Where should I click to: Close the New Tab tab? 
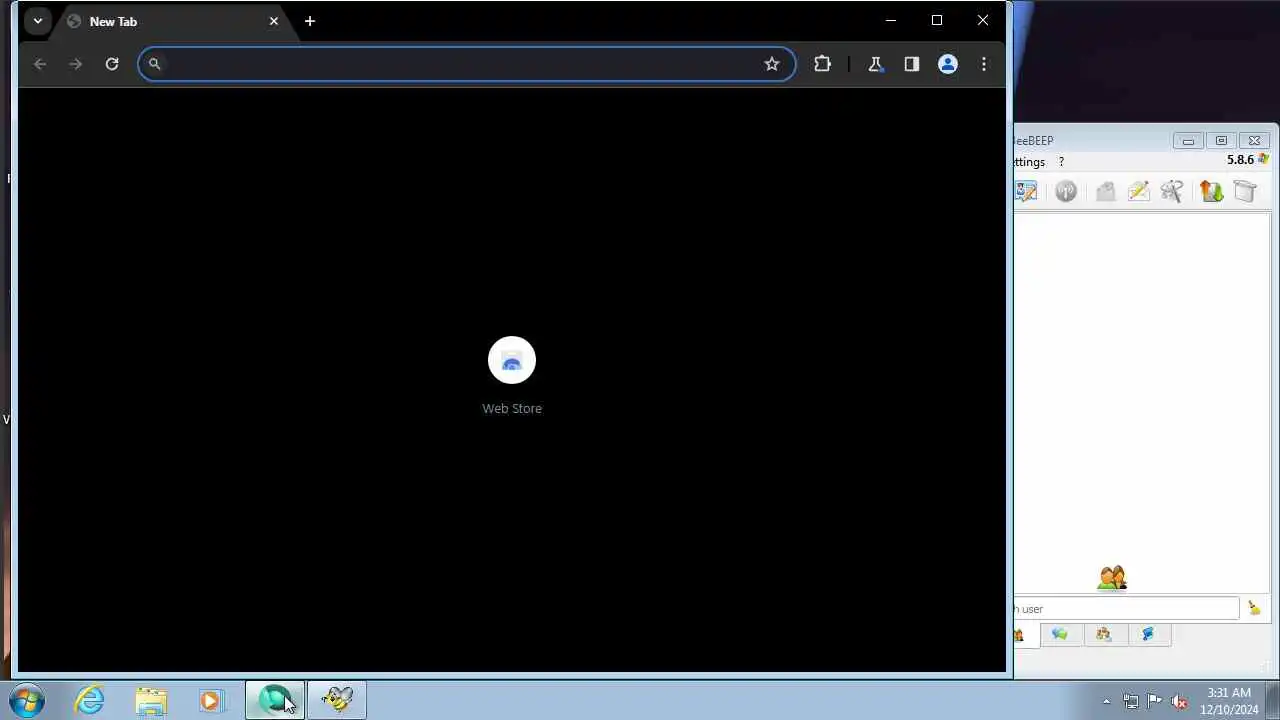[x=274, y=21]
